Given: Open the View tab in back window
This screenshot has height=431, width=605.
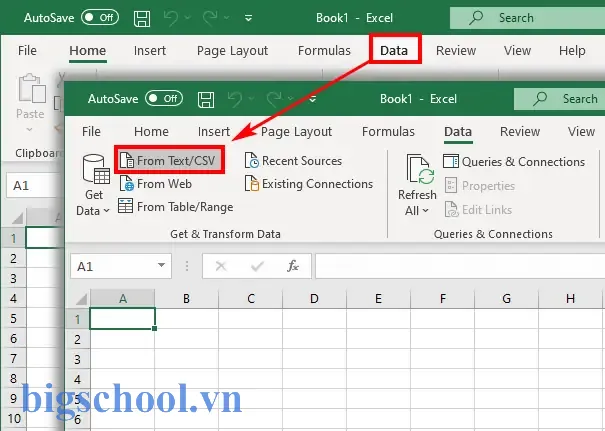Looking at the screenshot, I should point(517,51).
